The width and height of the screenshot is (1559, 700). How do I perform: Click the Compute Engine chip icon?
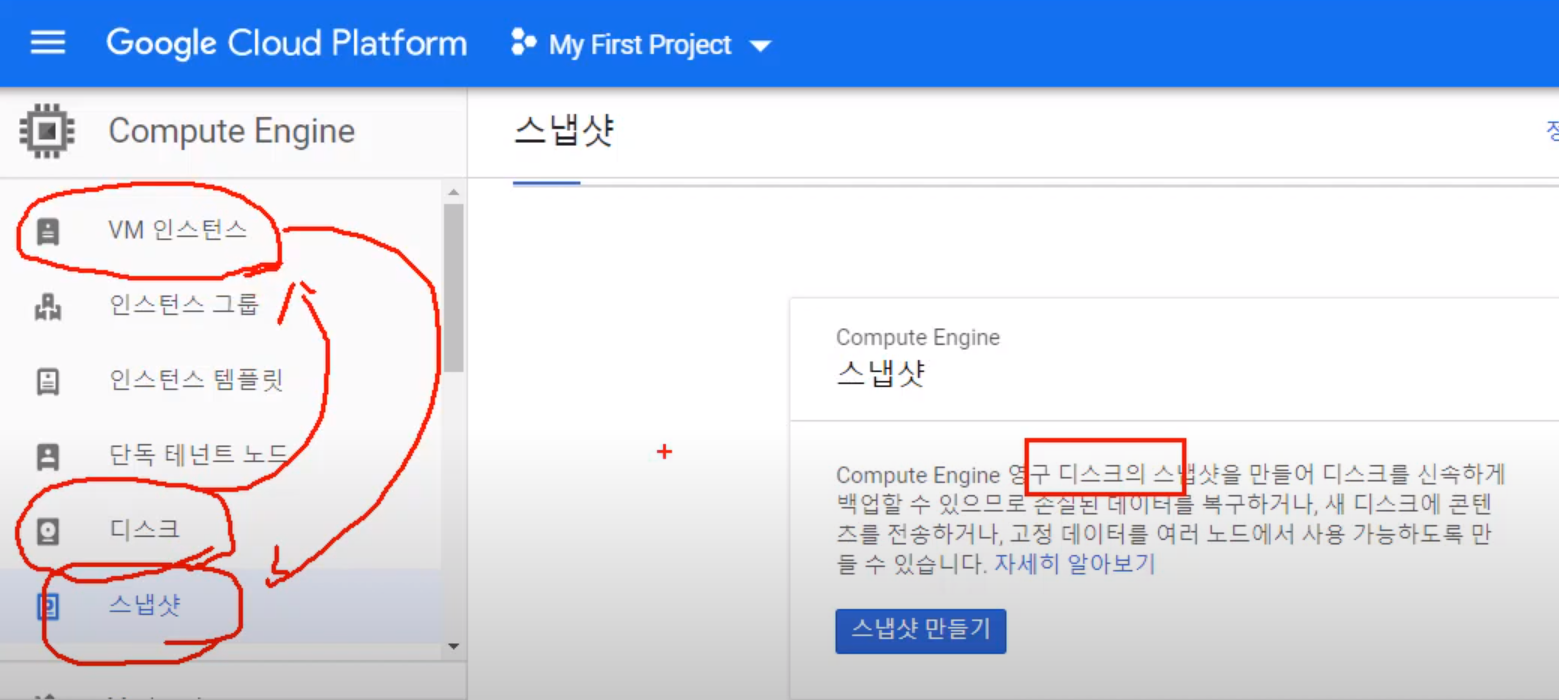pos(46,131)
